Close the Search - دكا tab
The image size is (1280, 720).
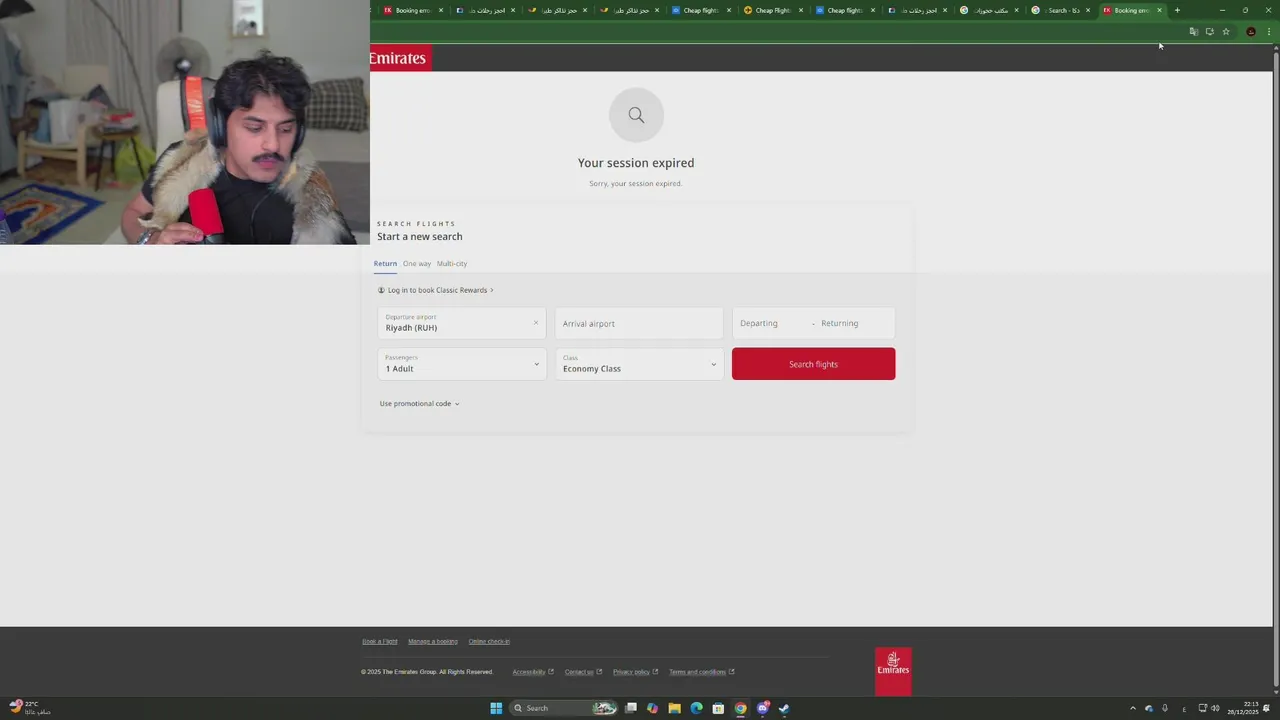tap(1088, 10)
